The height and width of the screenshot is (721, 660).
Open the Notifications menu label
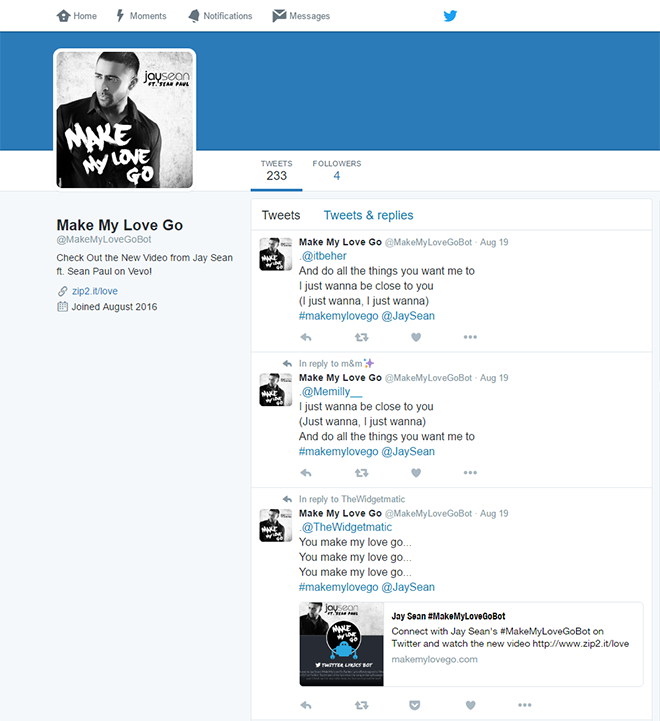point(228,16)
